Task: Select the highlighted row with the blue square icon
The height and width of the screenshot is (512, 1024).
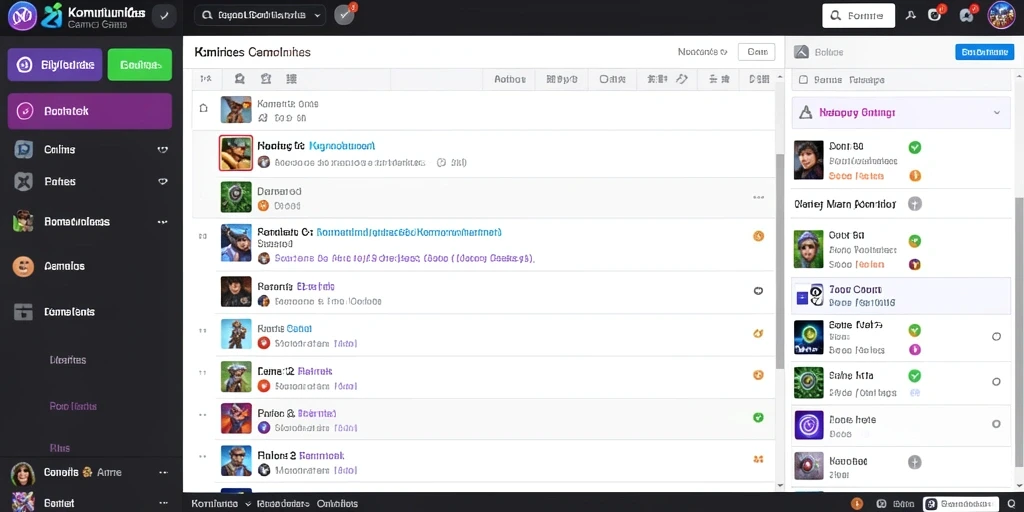Action: point(901,296)
